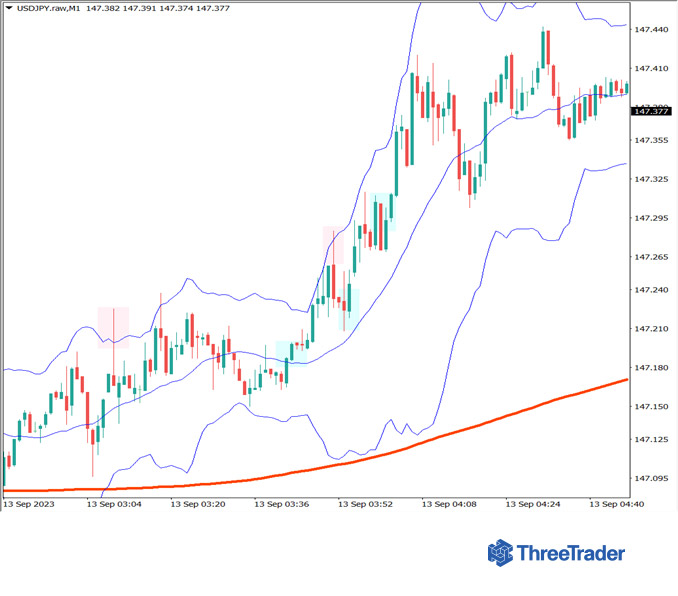Click the 13 Sep 03:04 time label

point(114,504)
